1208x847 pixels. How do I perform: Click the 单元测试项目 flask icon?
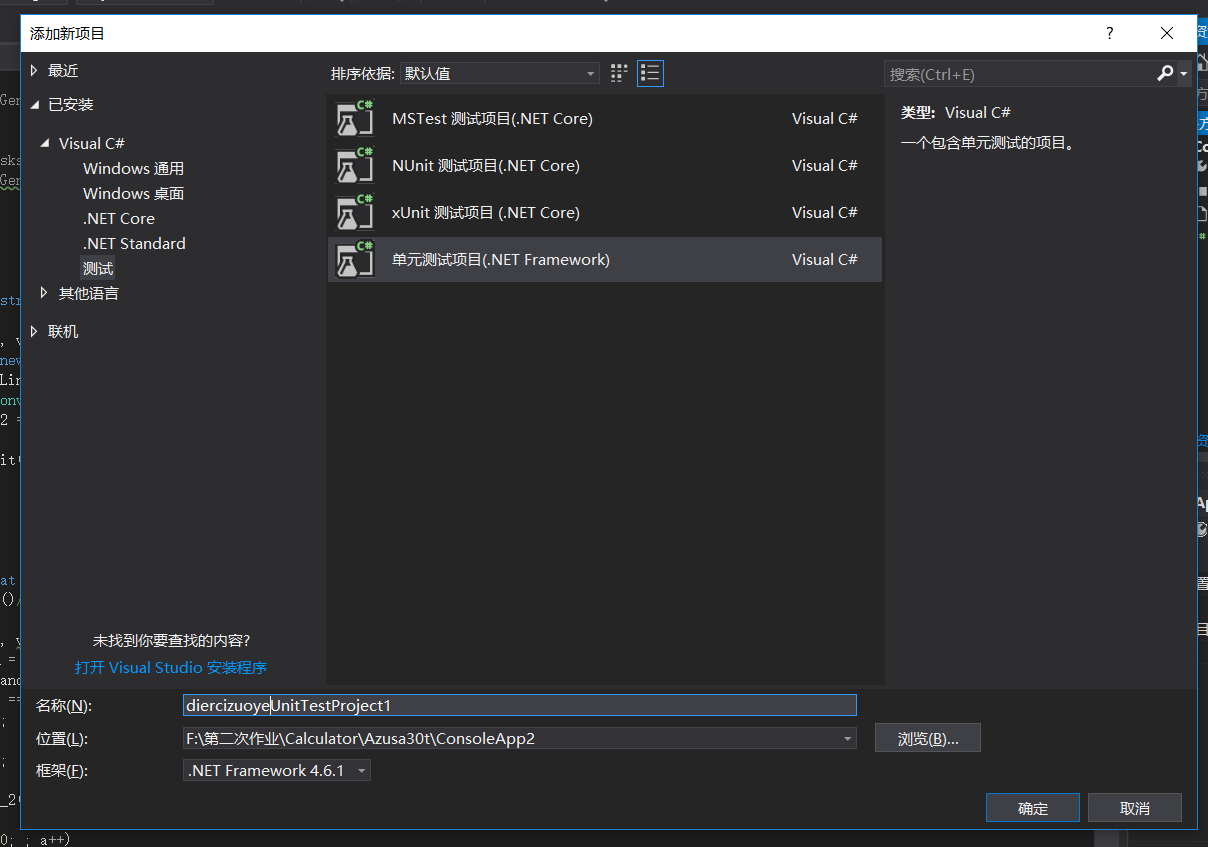coord(355,259)
